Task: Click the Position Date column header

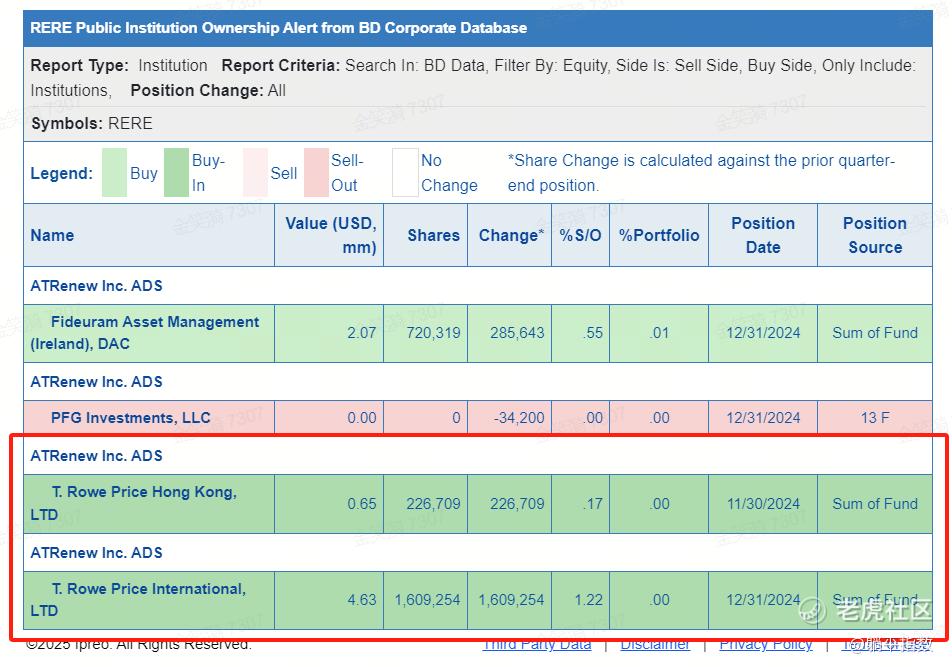Action: [763, 235]
